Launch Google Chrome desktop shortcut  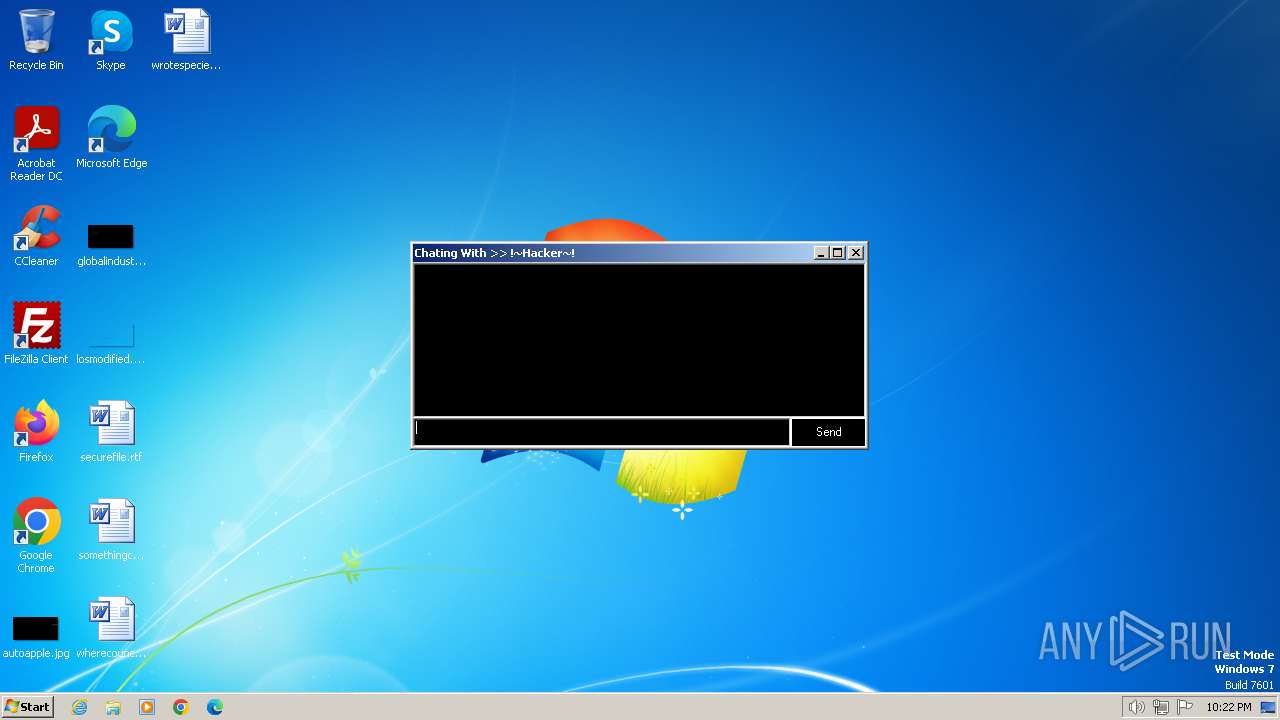click(36, 536)
